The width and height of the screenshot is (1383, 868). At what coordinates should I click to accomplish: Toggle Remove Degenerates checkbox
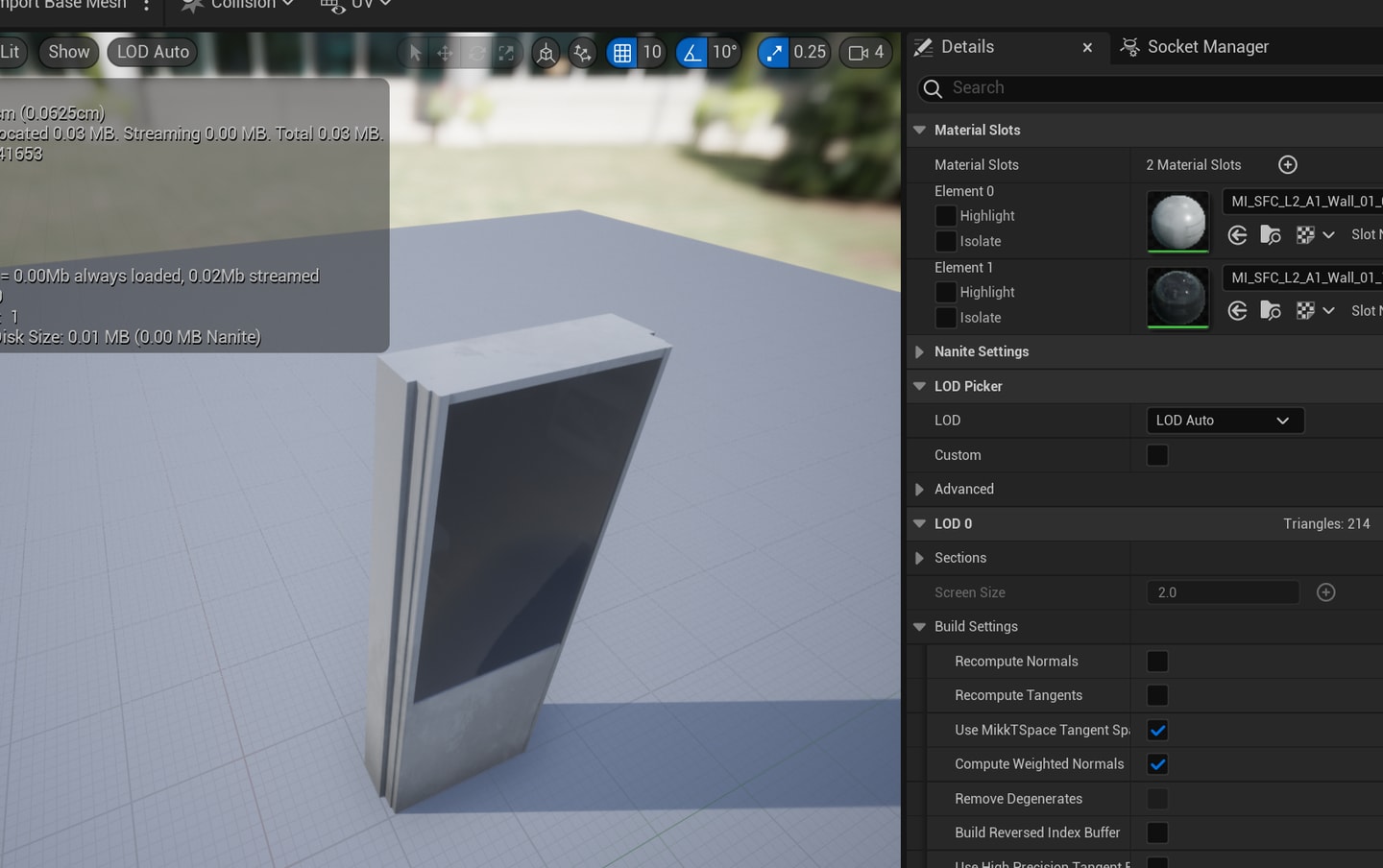(x=1157, y=799)
